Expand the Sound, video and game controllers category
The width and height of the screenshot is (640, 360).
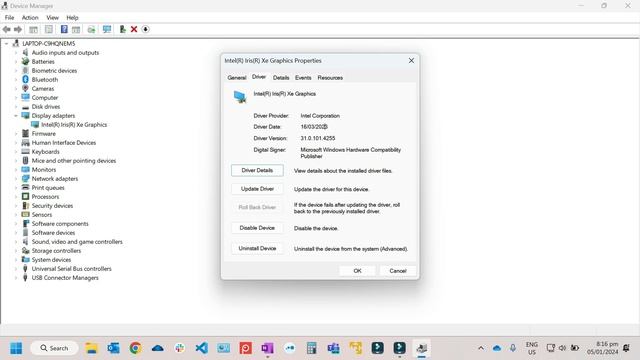[x=16, y=242]
